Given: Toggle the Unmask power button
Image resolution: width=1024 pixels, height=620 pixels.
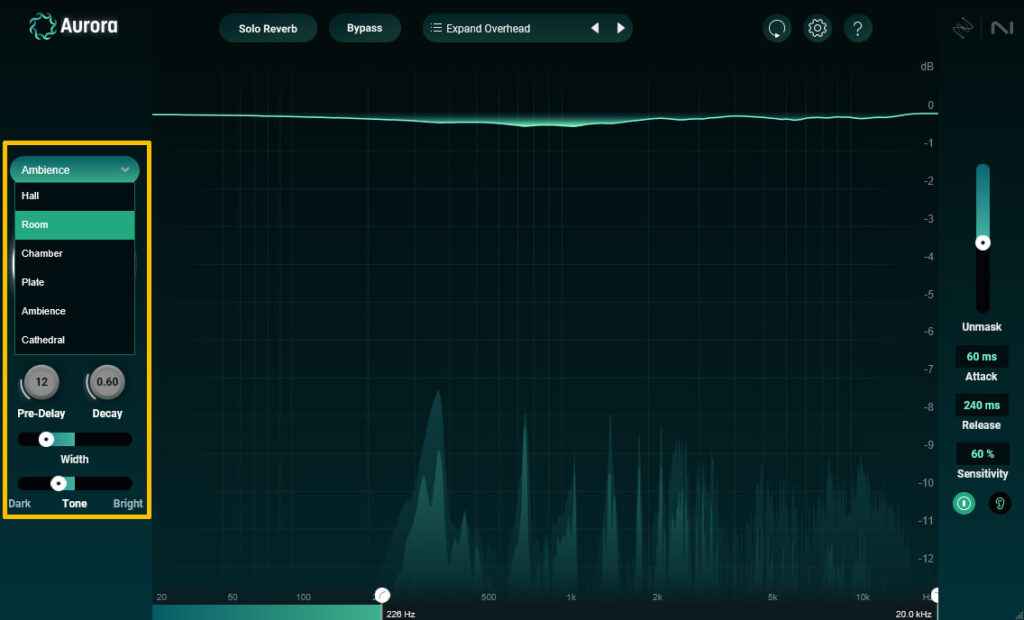Looking at the screenshot, I should [x=964, y=503].
